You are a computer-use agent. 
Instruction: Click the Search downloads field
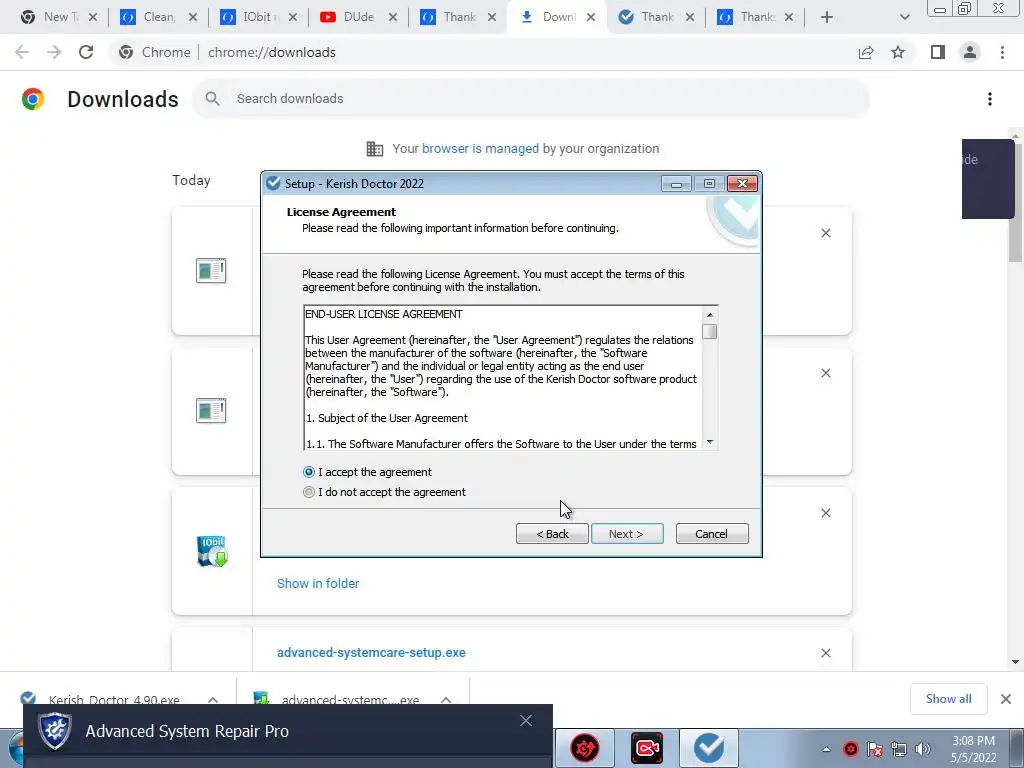point(531,99)
